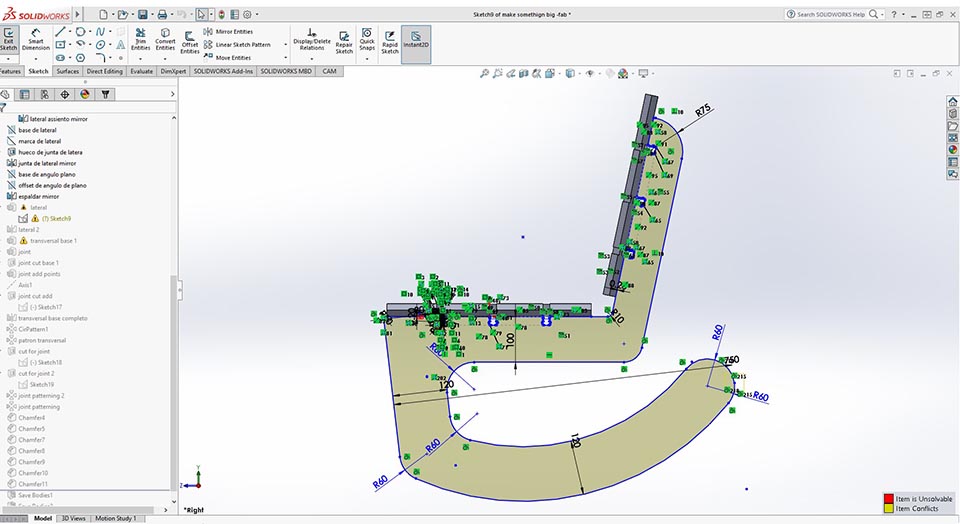
Task: Switch to the Motion Study 1 tab
Action: point(116,518)
